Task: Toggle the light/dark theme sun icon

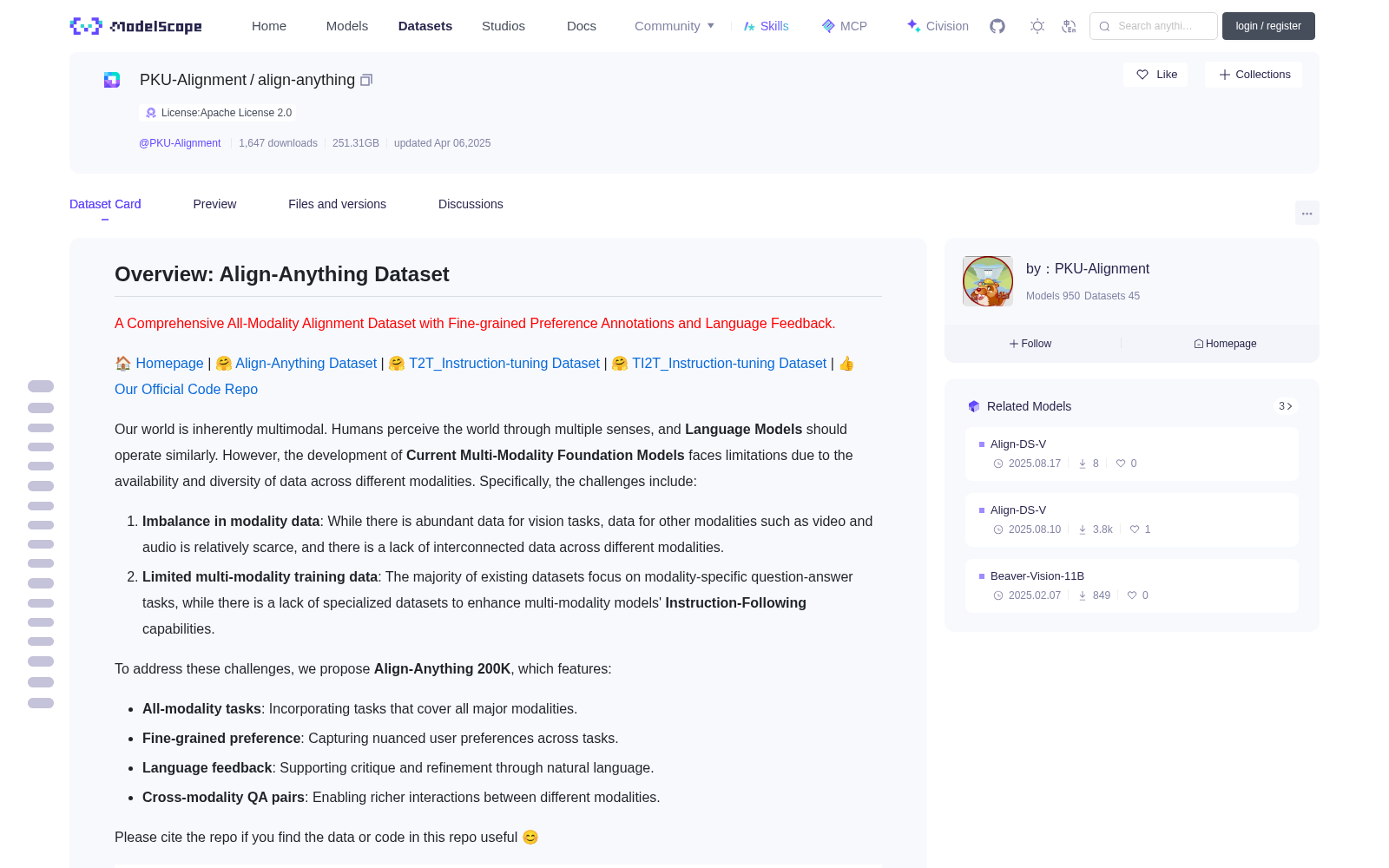Action: [1037, 26]
